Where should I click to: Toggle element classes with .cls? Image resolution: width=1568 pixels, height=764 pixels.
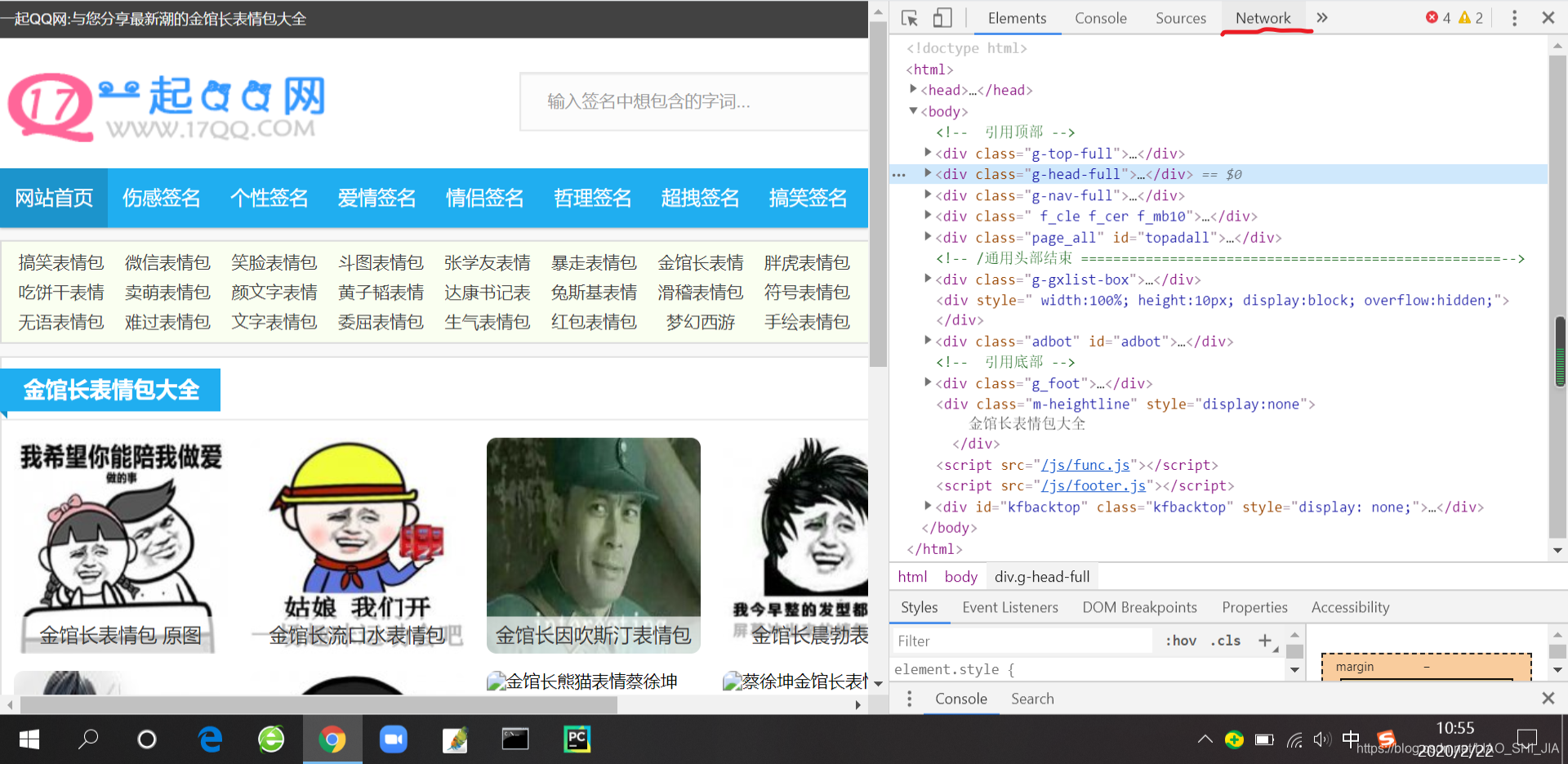pyautogui.click(x=1224, y=641)
